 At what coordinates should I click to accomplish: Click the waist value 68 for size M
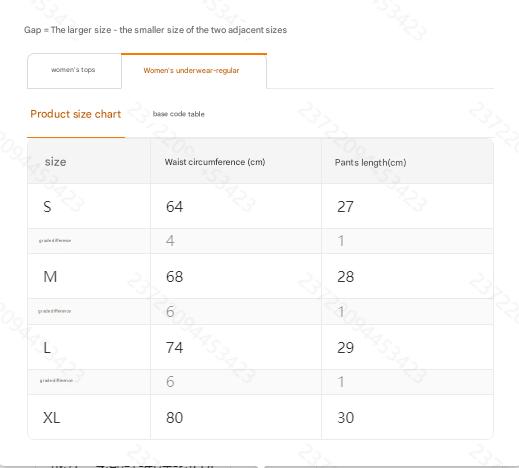pos(175,277)
